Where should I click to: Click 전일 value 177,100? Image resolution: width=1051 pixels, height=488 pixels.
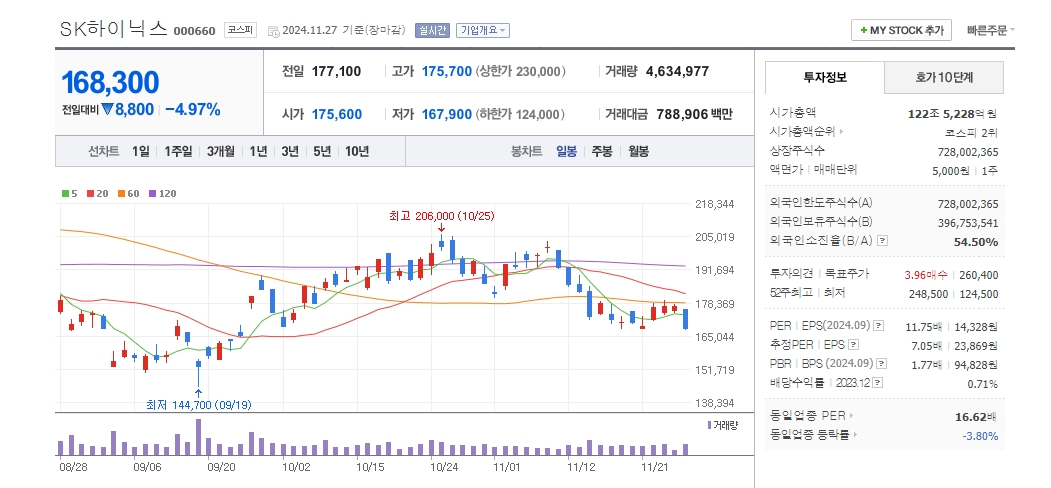tap(336, 72)
